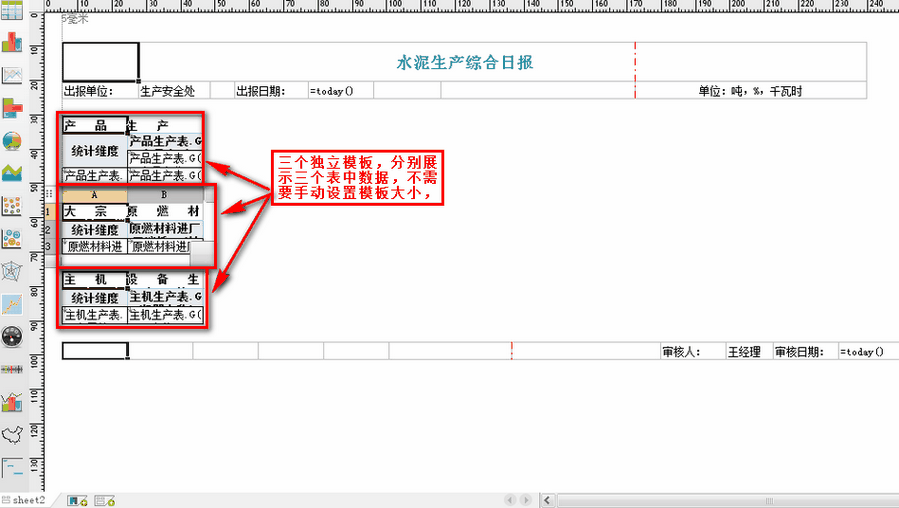This screenshot has height=508, width=899.
Task: Select 统计维度 cell in product block
Action: (95, 151)
